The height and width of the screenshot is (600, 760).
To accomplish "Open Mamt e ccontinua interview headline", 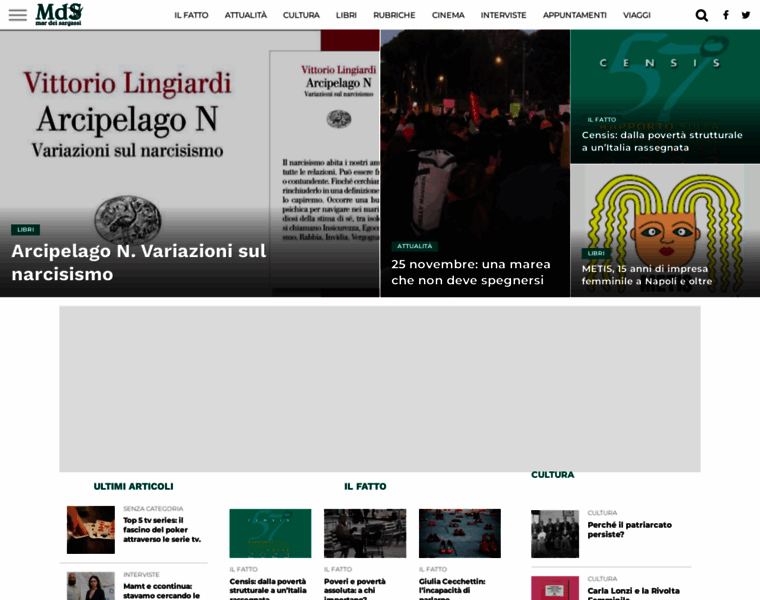I will tap(161, 591).
